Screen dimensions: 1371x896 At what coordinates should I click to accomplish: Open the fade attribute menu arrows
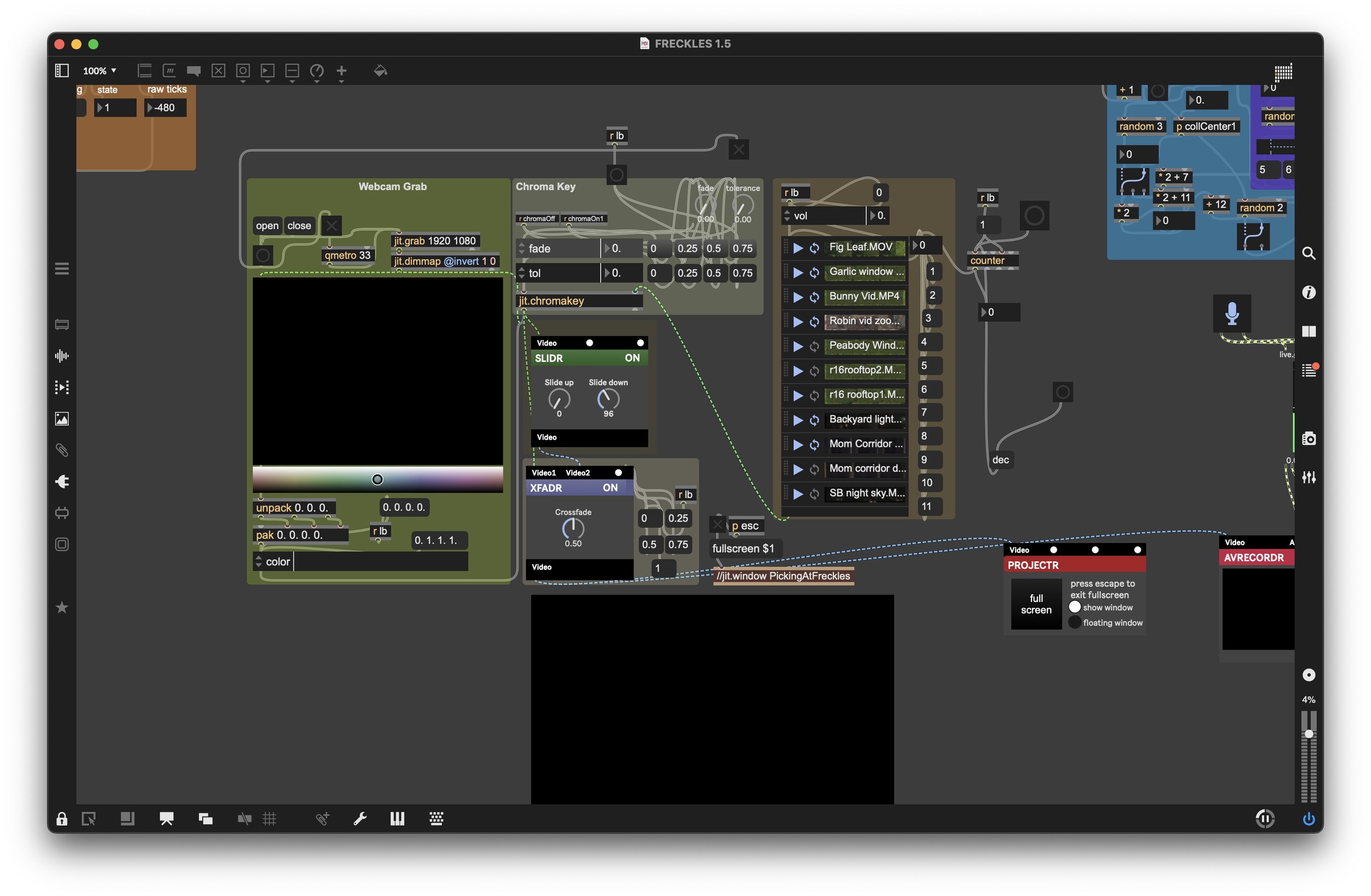pyautogui.click(x=522, y=249)
